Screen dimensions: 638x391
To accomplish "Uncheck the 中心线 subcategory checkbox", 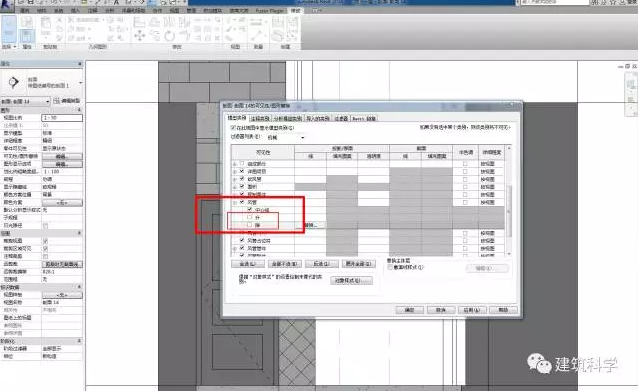I will pos(249,210).
